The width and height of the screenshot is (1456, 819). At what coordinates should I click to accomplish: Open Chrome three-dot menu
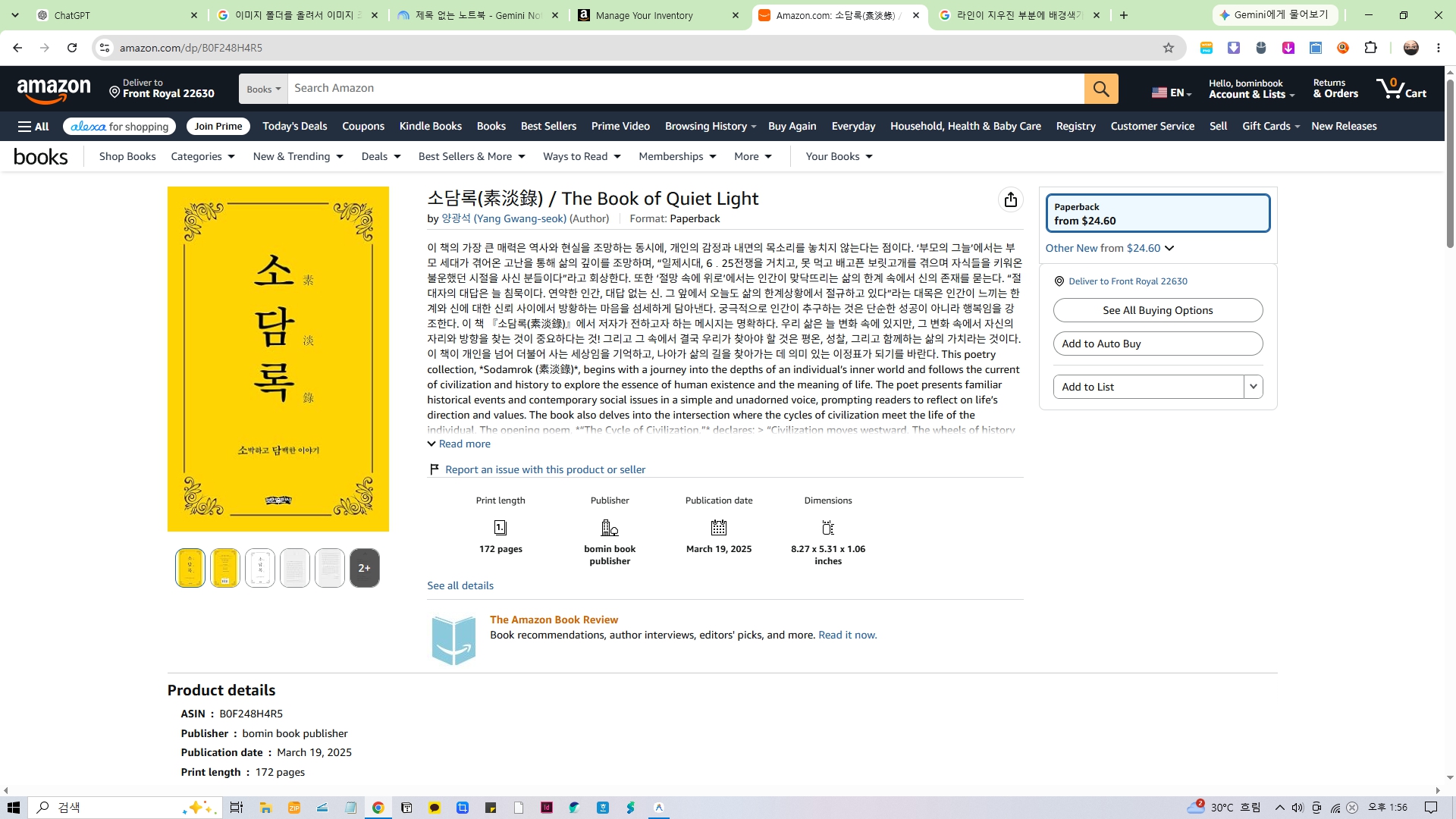tap(1439, 48)
